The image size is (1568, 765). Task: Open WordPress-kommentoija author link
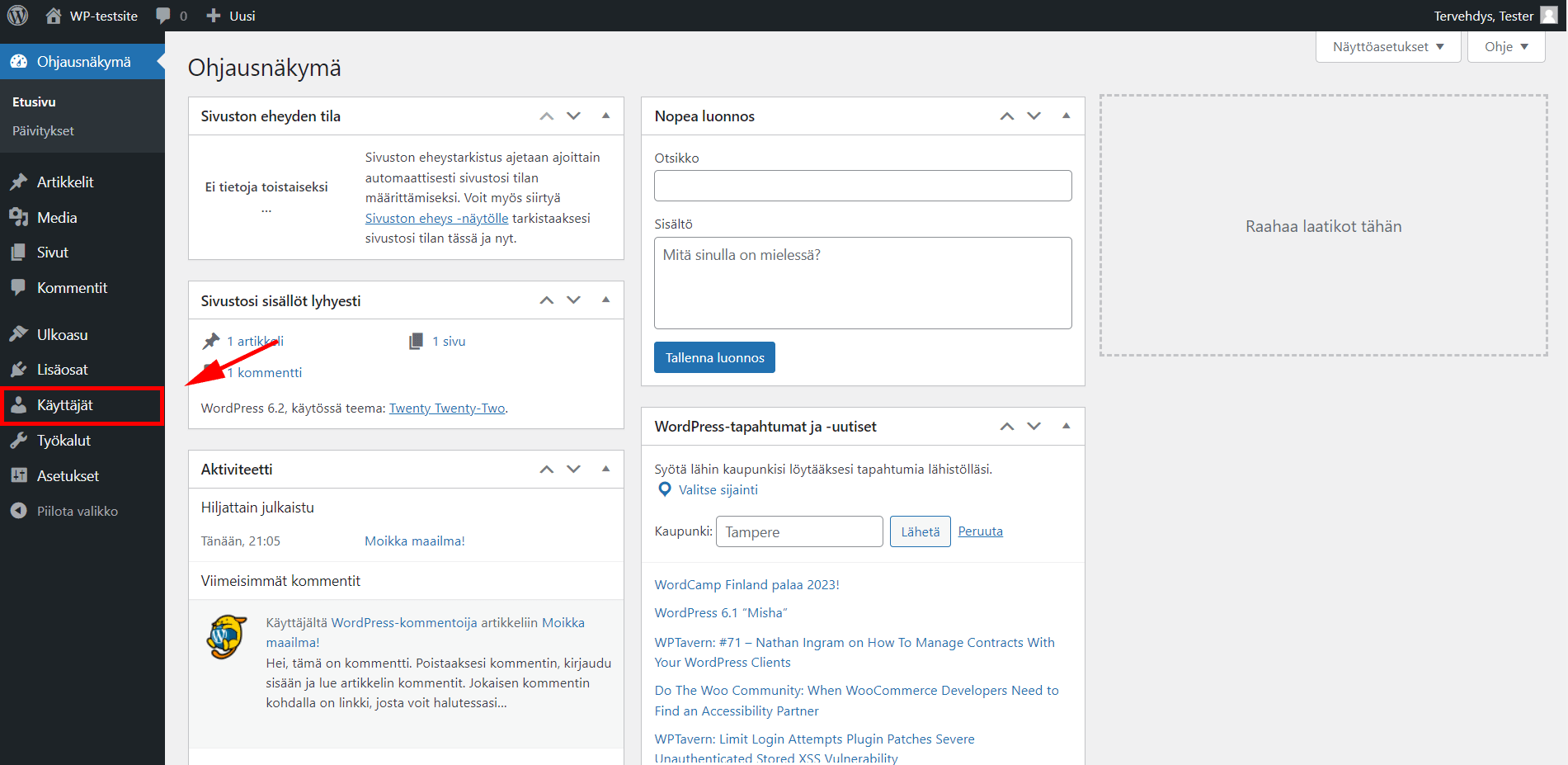(404, 623)
